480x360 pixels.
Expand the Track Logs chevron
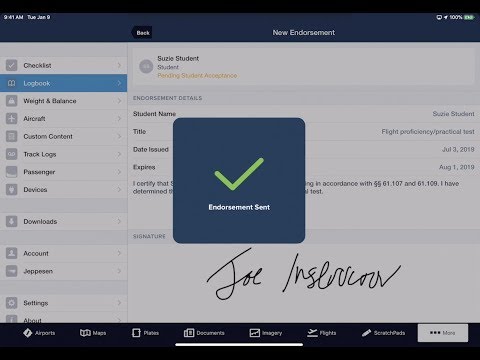pyautogui.click(x=119, y=154)
